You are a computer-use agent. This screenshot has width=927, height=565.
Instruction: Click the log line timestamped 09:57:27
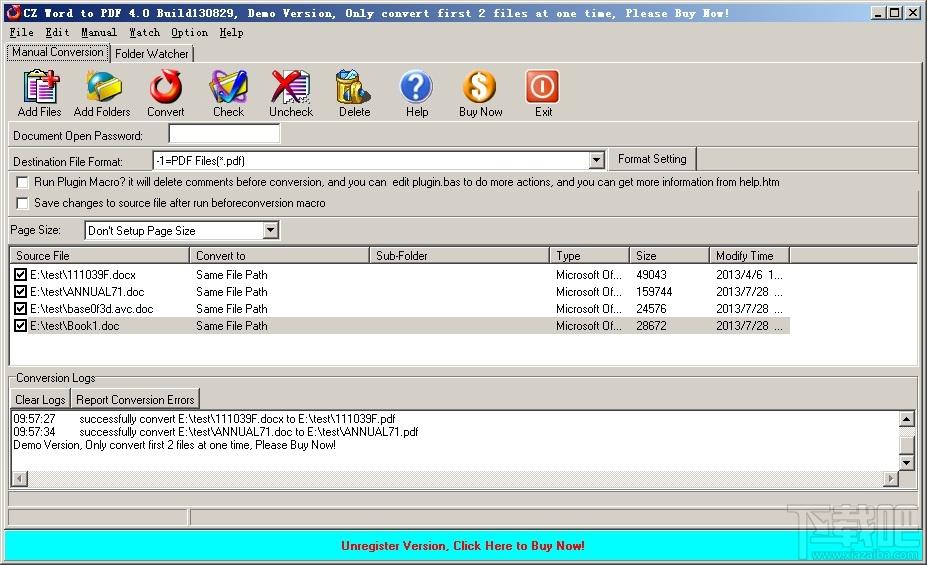205,419
